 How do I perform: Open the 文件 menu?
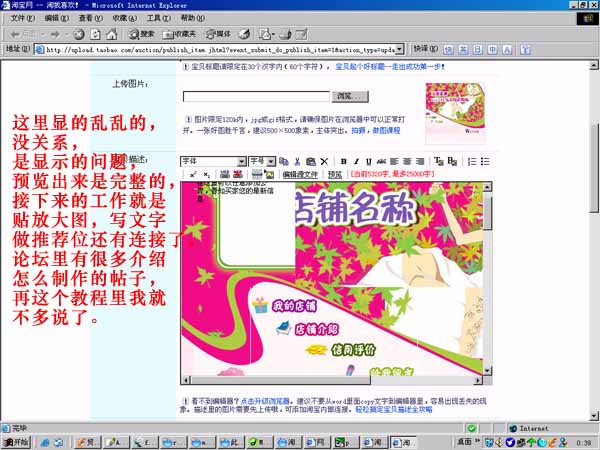click(23, 18)
